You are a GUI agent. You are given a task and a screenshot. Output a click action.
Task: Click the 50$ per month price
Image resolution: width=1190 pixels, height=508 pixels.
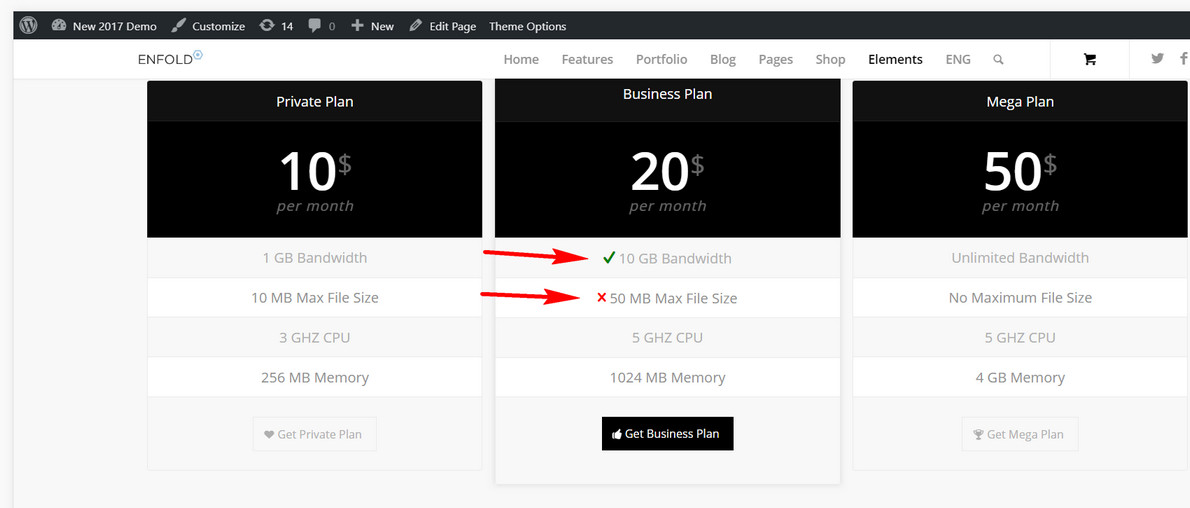click(x=1020, y=181)
